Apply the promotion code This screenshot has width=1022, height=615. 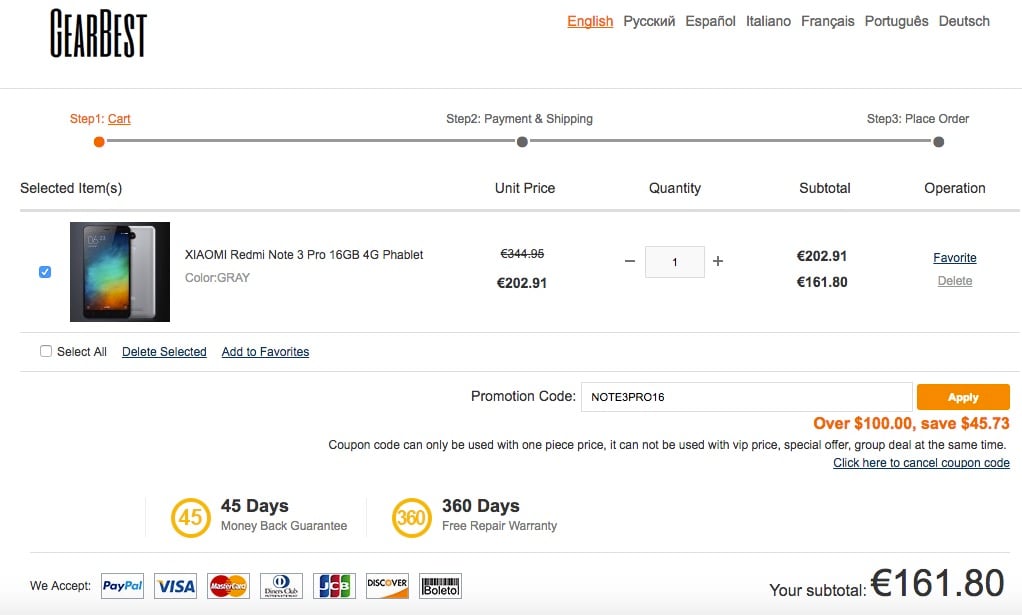pyautogui.click(x=963, y=397)
